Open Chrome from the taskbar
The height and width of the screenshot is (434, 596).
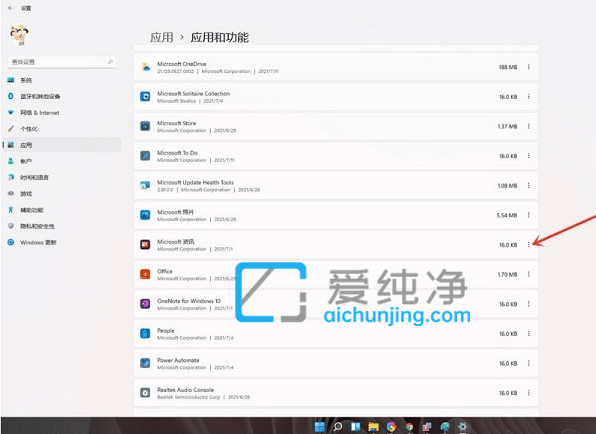409,427
